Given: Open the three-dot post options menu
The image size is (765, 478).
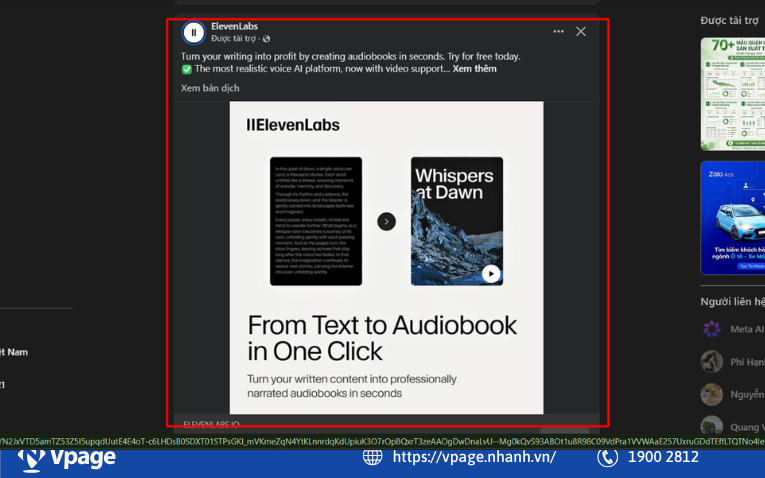Looking at the screenshot, I should [x=559, y=32].
